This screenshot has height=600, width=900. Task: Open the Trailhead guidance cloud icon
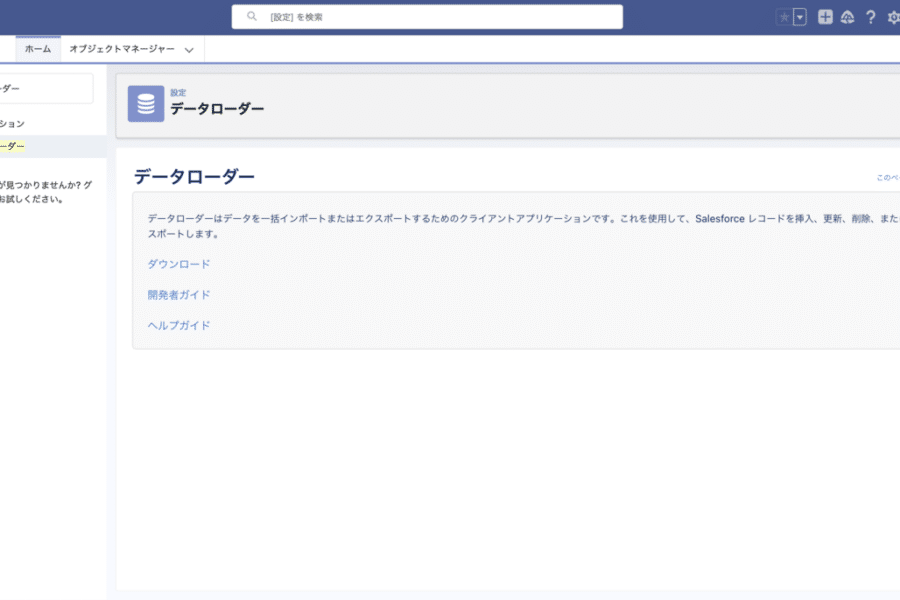tap(848, 17)
